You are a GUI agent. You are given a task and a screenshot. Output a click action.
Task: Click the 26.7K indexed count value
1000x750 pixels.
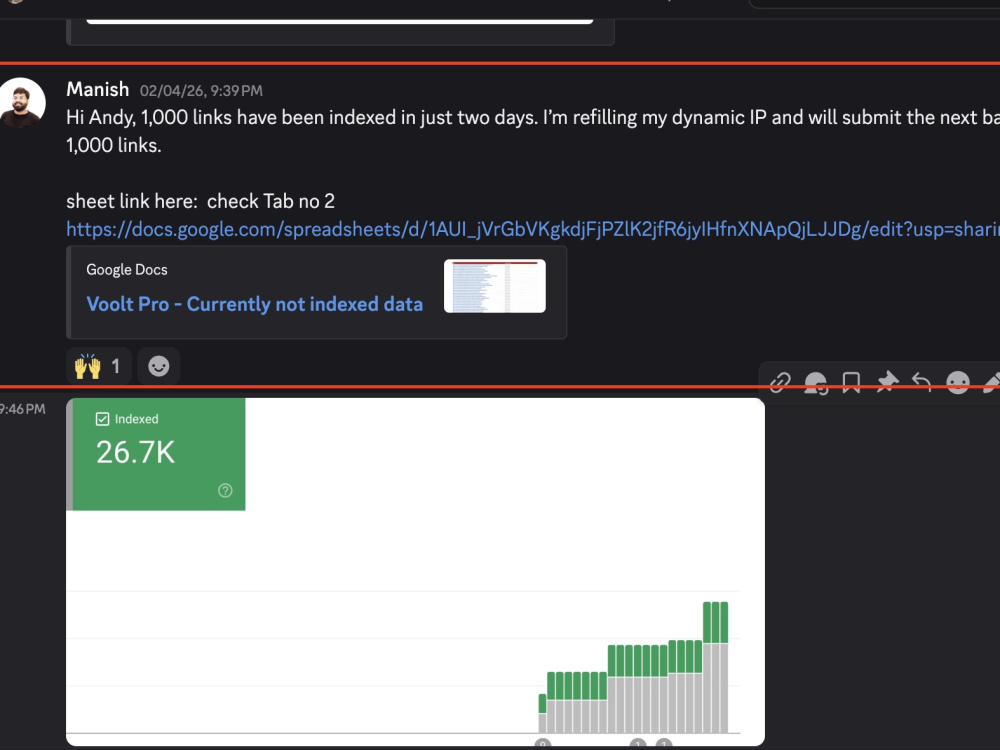pyautogui.click(x=135, y=452)
